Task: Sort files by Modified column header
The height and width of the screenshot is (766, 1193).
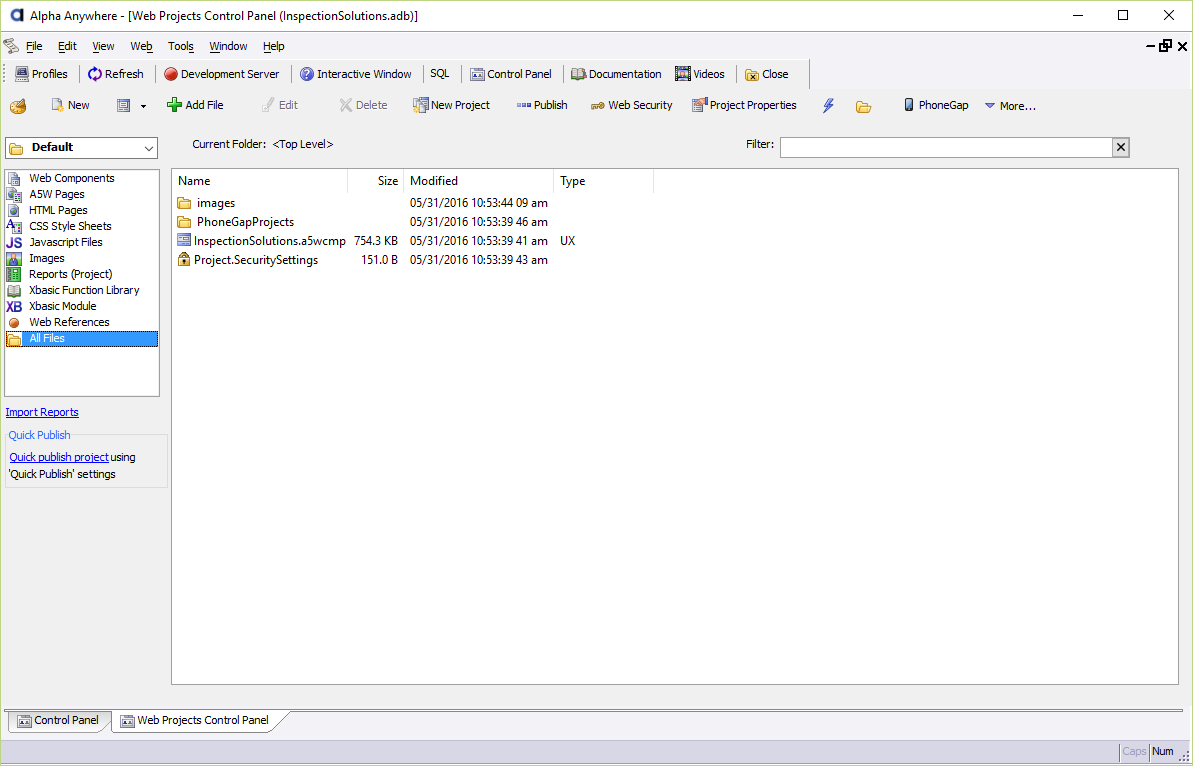Action: [479, 181]
